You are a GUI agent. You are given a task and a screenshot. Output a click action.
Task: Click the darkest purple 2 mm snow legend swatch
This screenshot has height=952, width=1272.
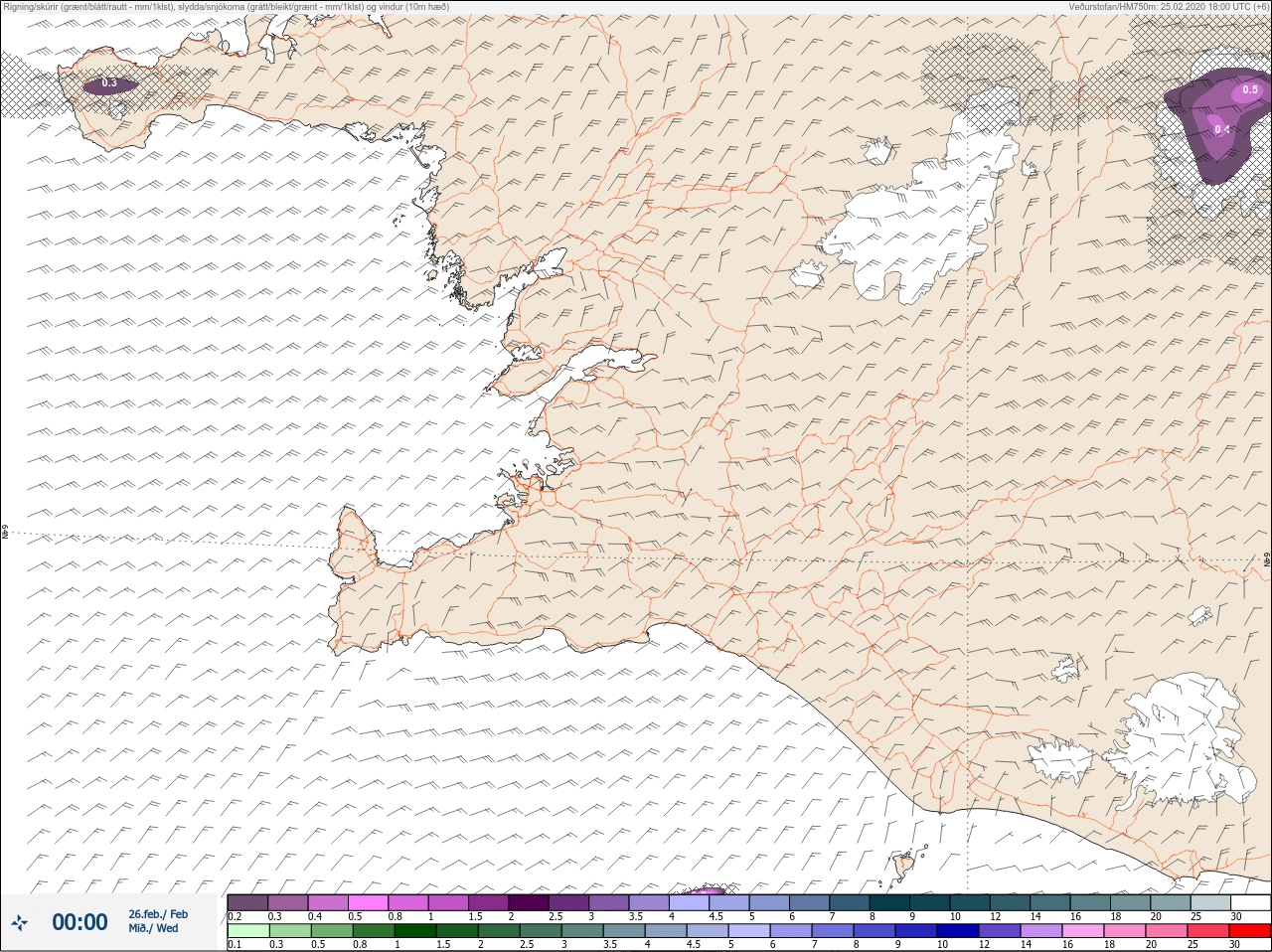[529, 902]
